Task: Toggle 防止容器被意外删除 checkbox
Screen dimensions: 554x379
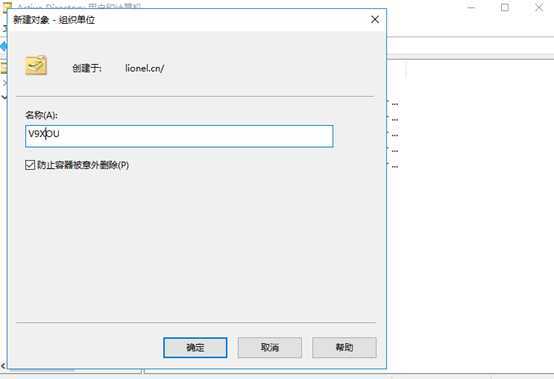Action: point(30,165)
